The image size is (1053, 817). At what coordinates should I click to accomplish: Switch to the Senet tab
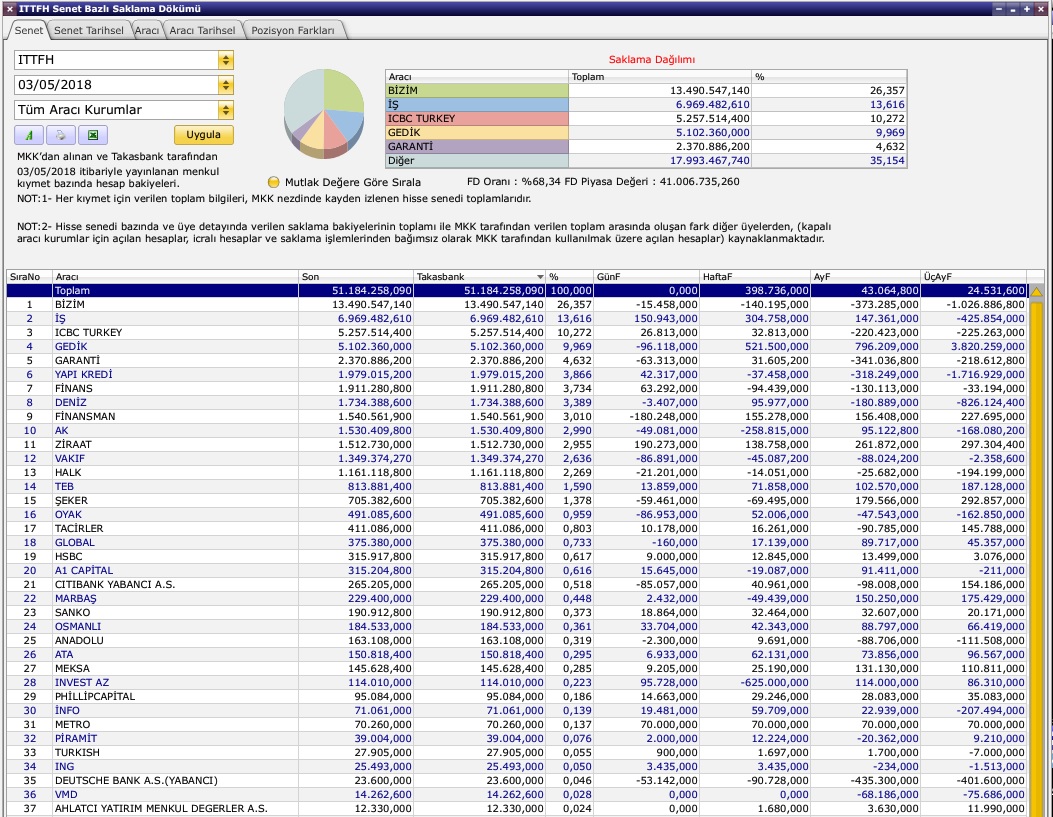28,30
